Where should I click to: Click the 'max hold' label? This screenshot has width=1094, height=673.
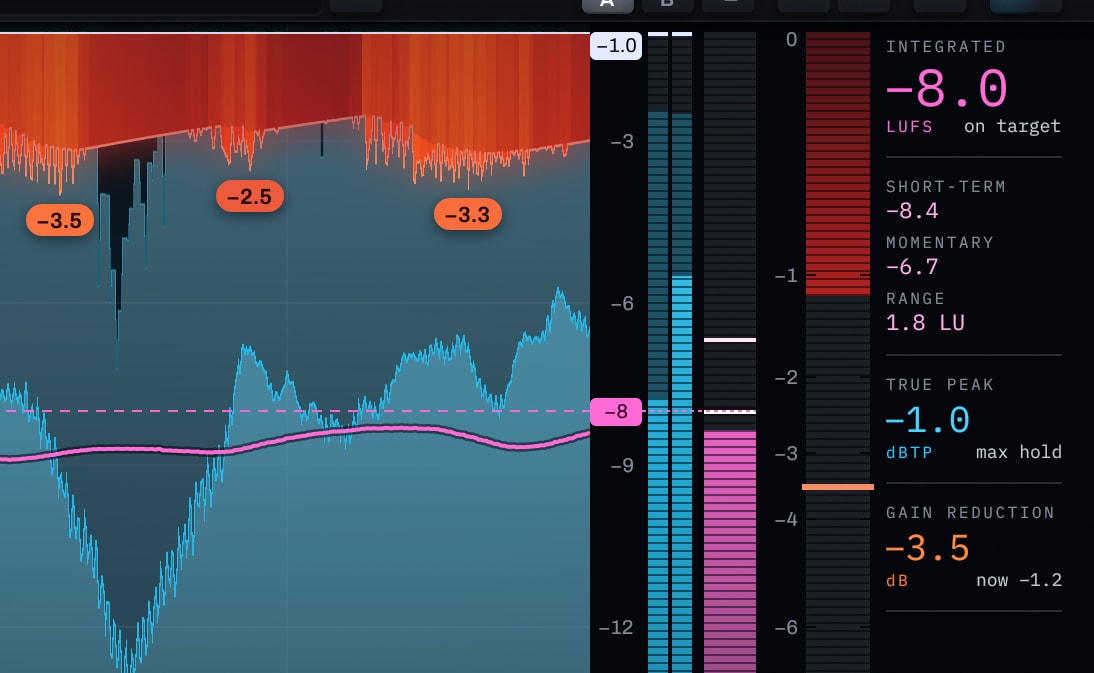pos(1019,453)
